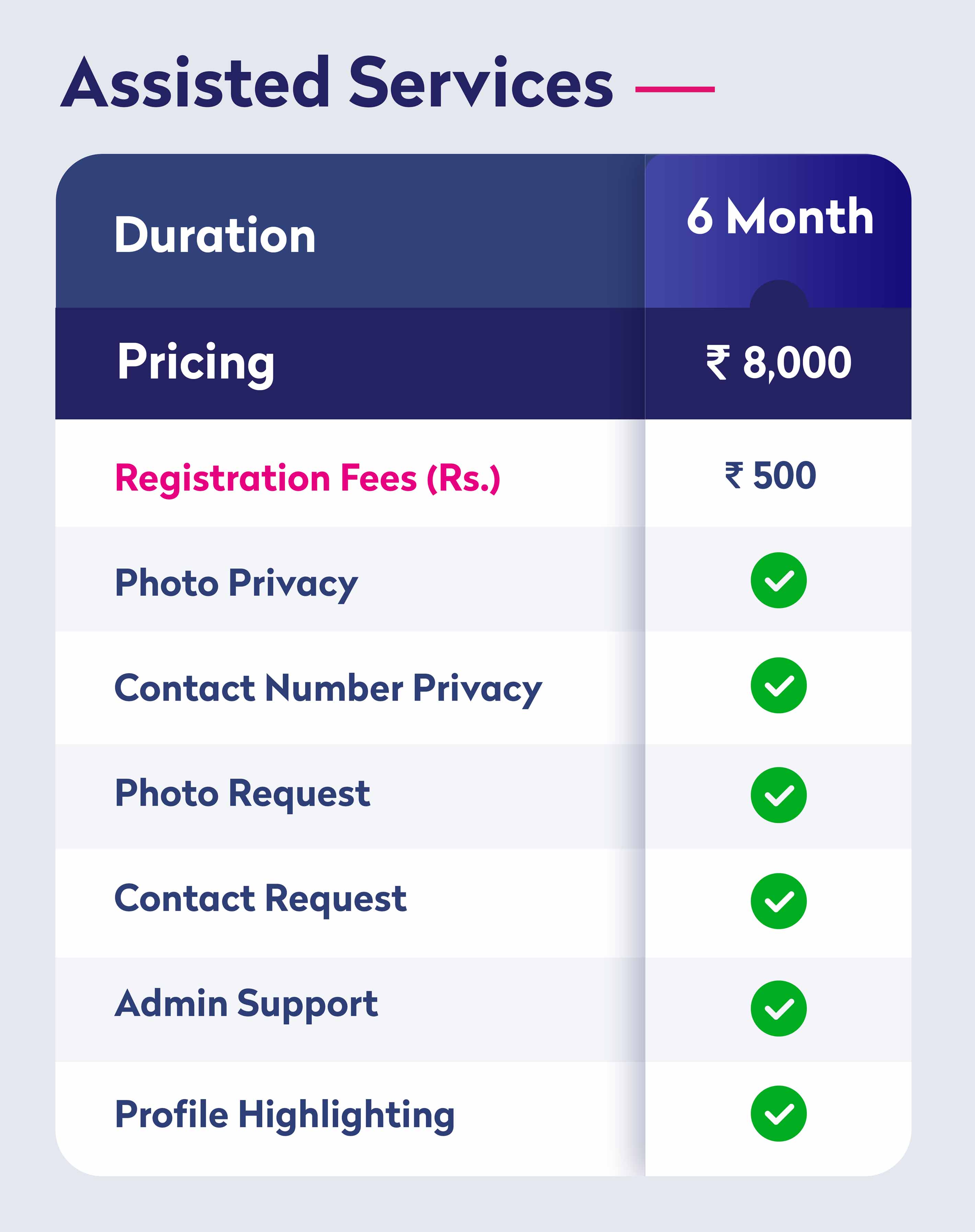Click the Assisted Services heading
Viewport: 975px width, 1232px height.
337,83
